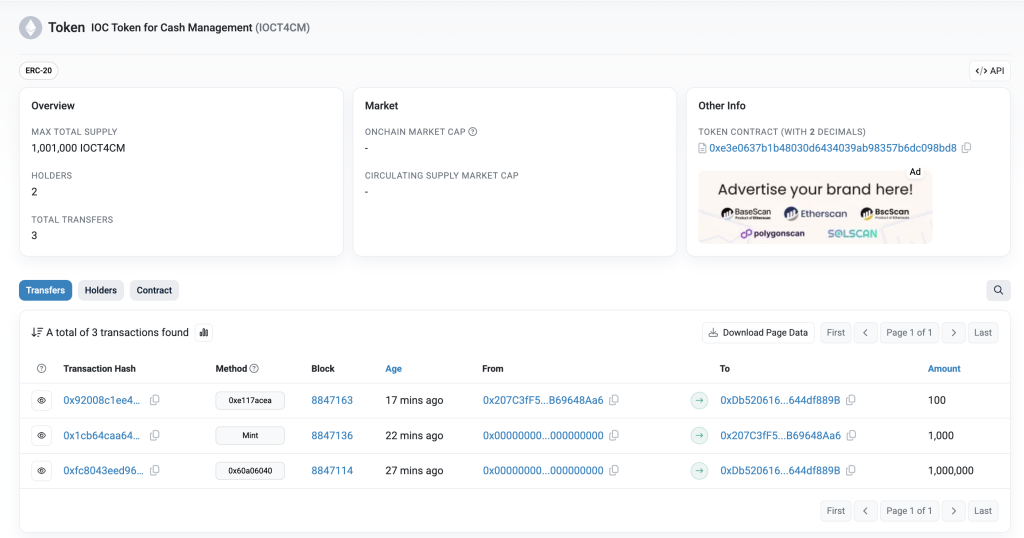Click transfer arrow icon in Mint row

(699, 435)
